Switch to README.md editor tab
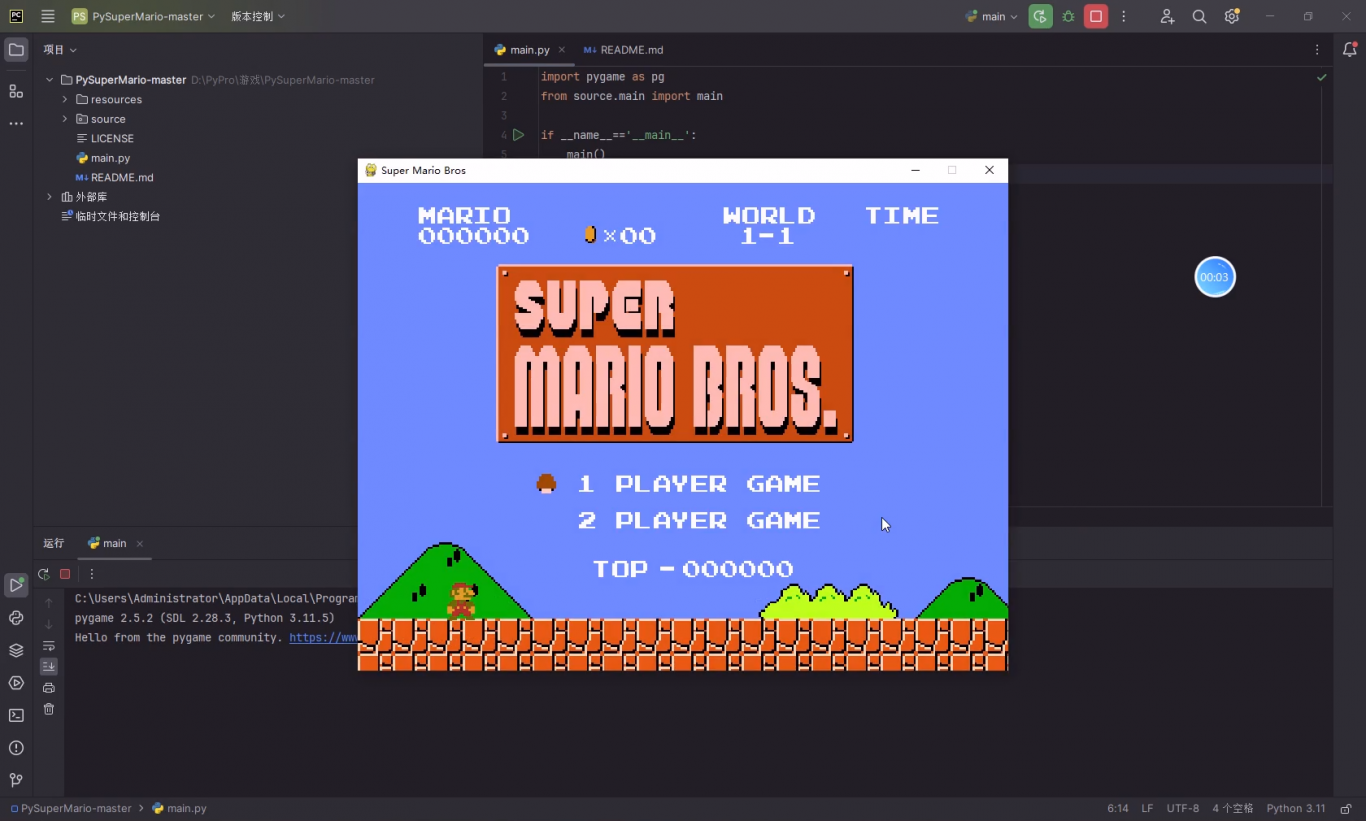Image resolution: width=1366 pixels, height=821 pixels. [x=624, y=50]
